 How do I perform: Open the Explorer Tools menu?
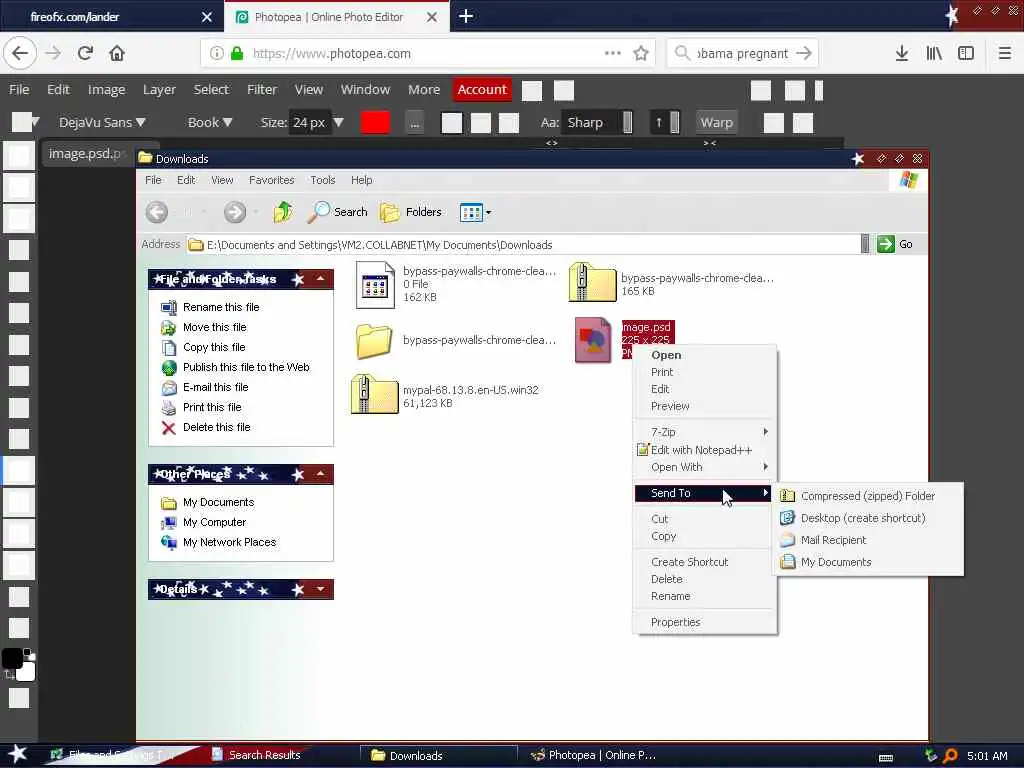pos(323,180)
